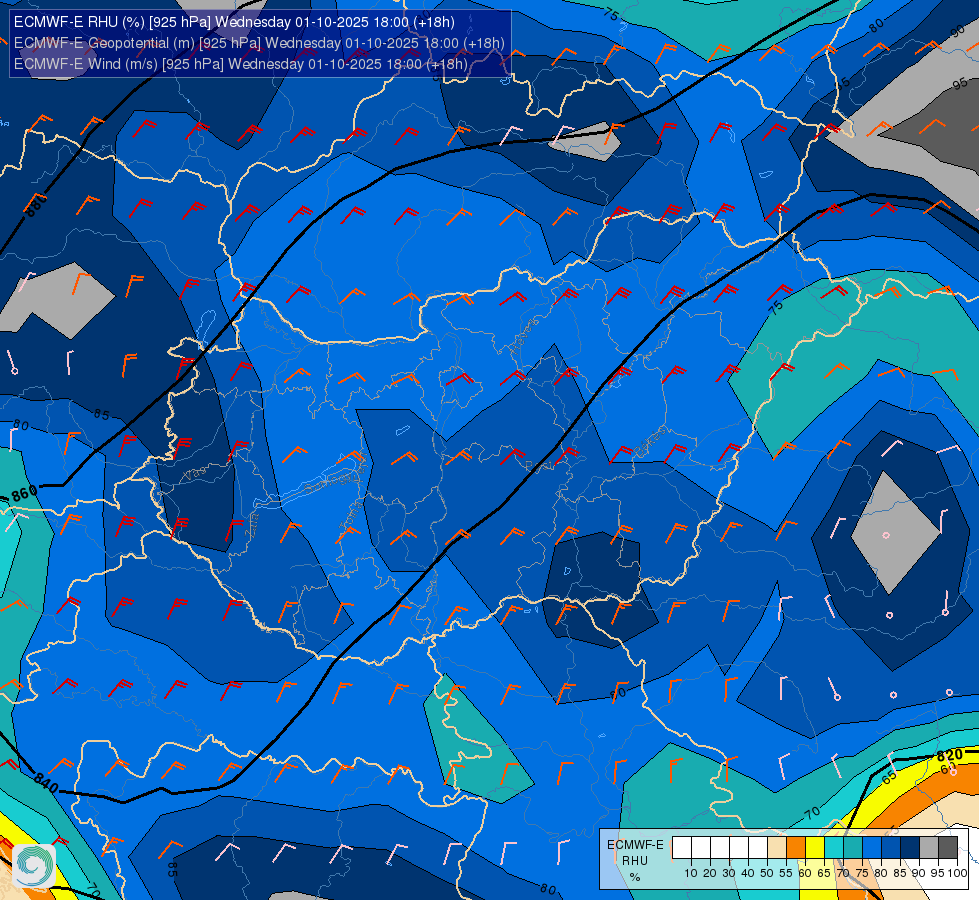The height and width of the screenshot is (900, 979).
Task: Click the 'ECMWF-E Geopotential (m)' title line
Action: [x=259, y=43]
